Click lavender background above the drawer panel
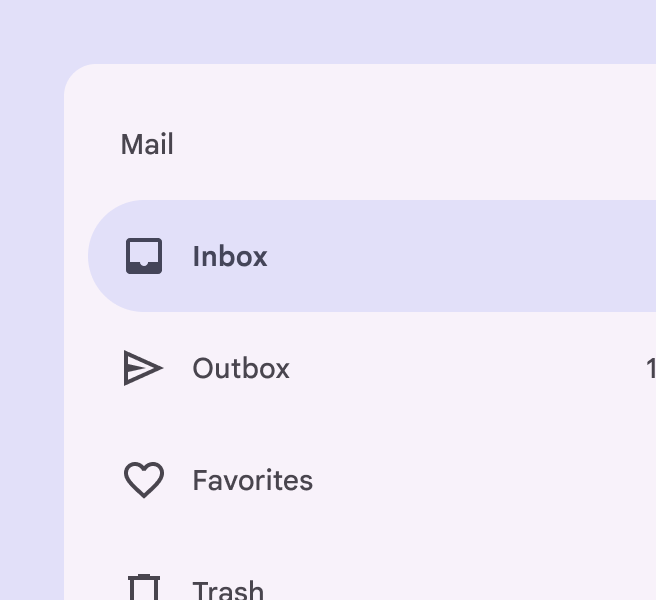The height and width of the screenshot is (600, 656). pyautogui.click(x=328, y=32)
